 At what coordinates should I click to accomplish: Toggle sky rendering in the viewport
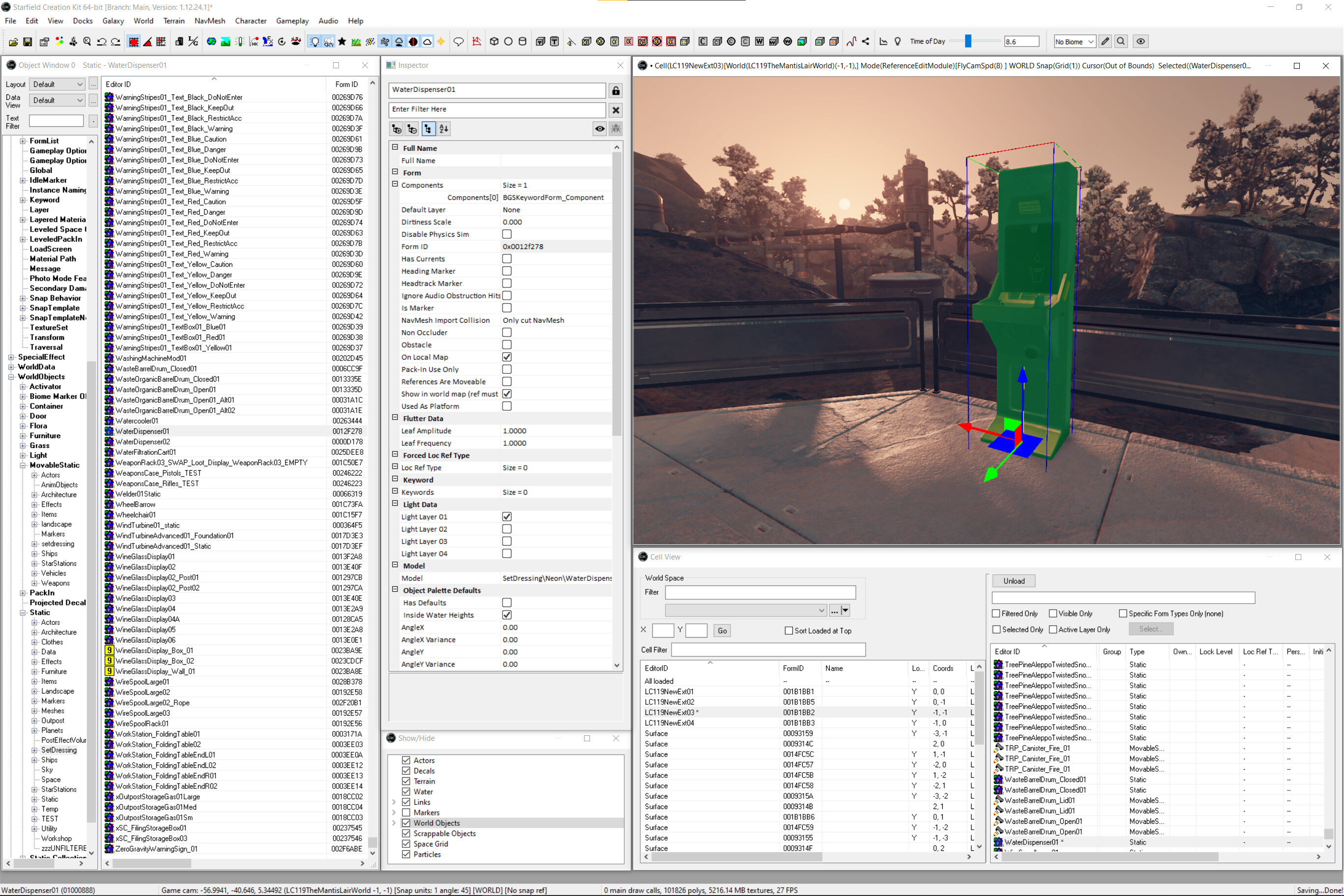coord(329,41)
